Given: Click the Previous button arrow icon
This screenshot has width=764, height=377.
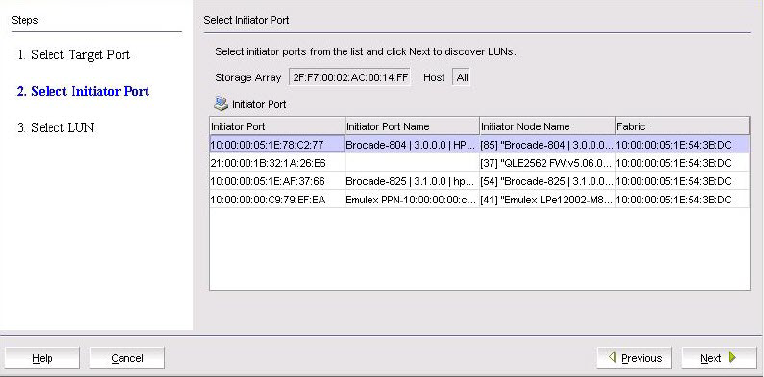Looking at the screenshot, I should (x=612, y=358).
